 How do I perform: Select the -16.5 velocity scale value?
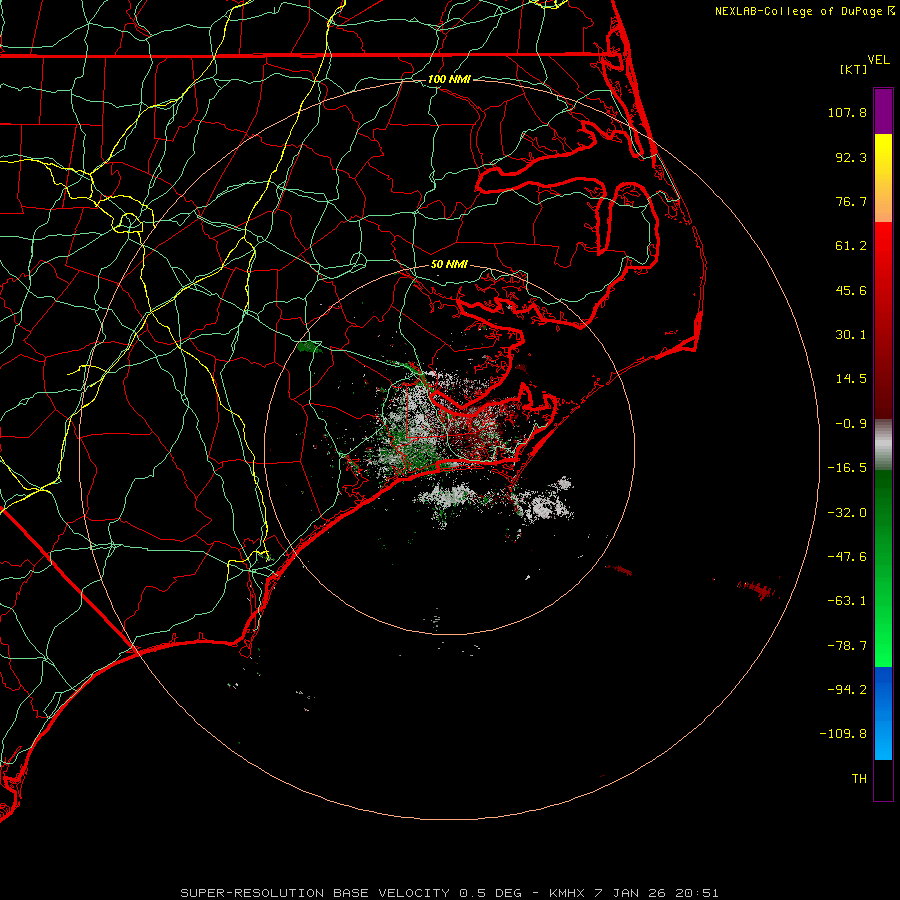(x=847, y=468)
